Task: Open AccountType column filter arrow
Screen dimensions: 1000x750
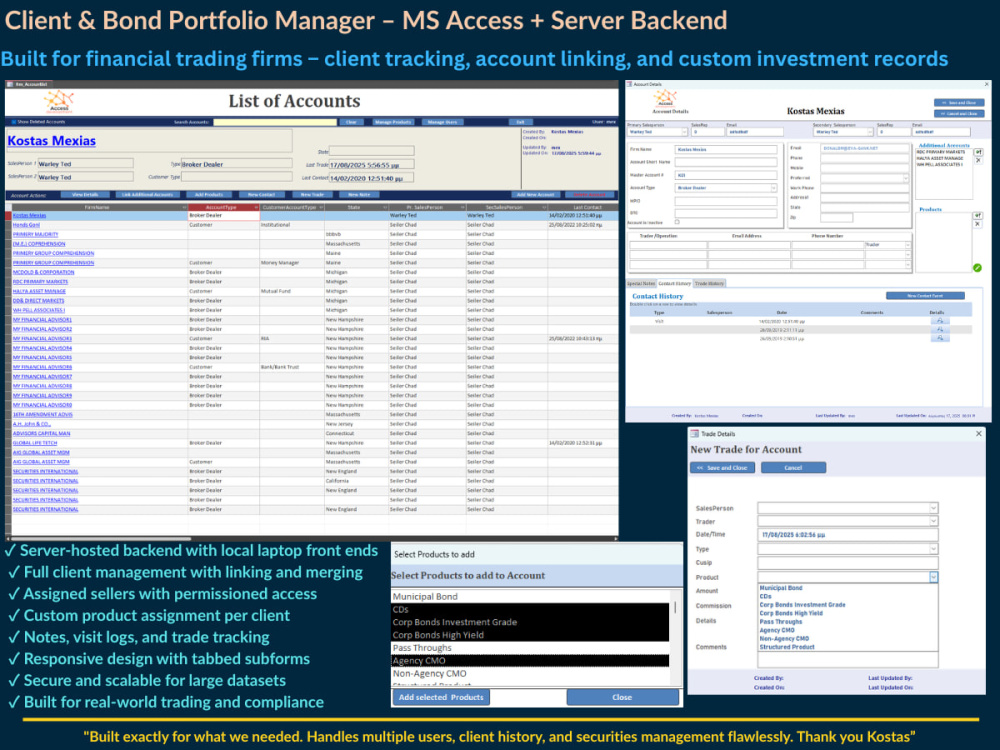Action: click(256, 207)
